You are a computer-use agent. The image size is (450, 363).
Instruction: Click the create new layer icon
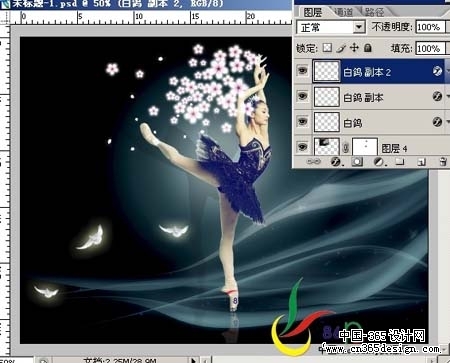421,162
